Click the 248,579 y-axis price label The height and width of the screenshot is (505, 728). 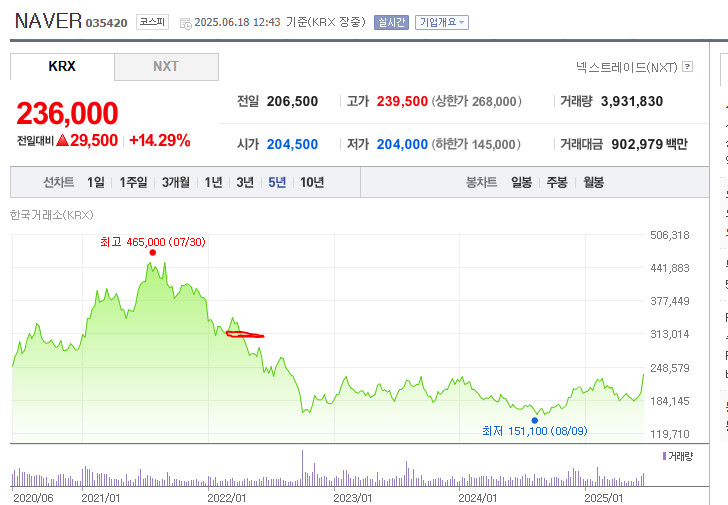click(x=670, y=368)
